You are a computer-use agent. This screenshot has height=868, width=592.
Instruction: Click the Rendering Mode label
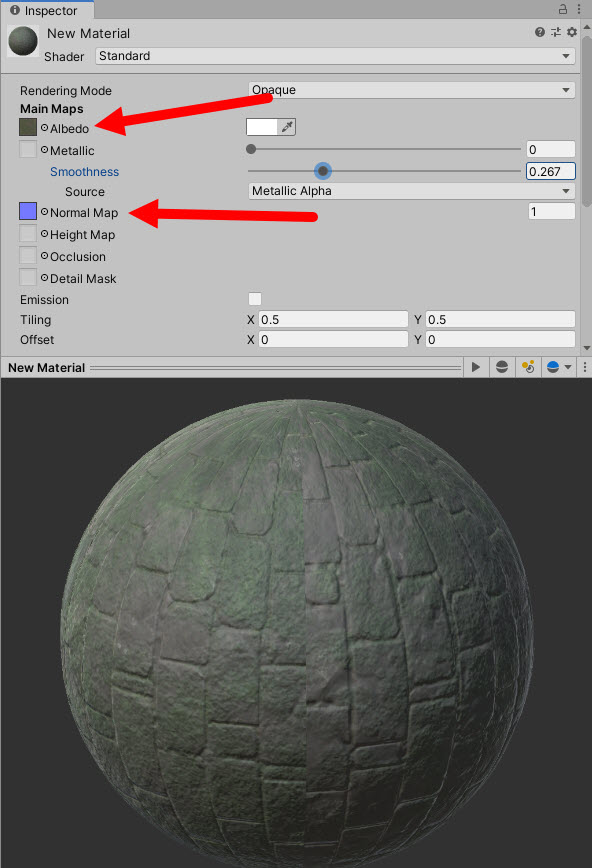66,90
